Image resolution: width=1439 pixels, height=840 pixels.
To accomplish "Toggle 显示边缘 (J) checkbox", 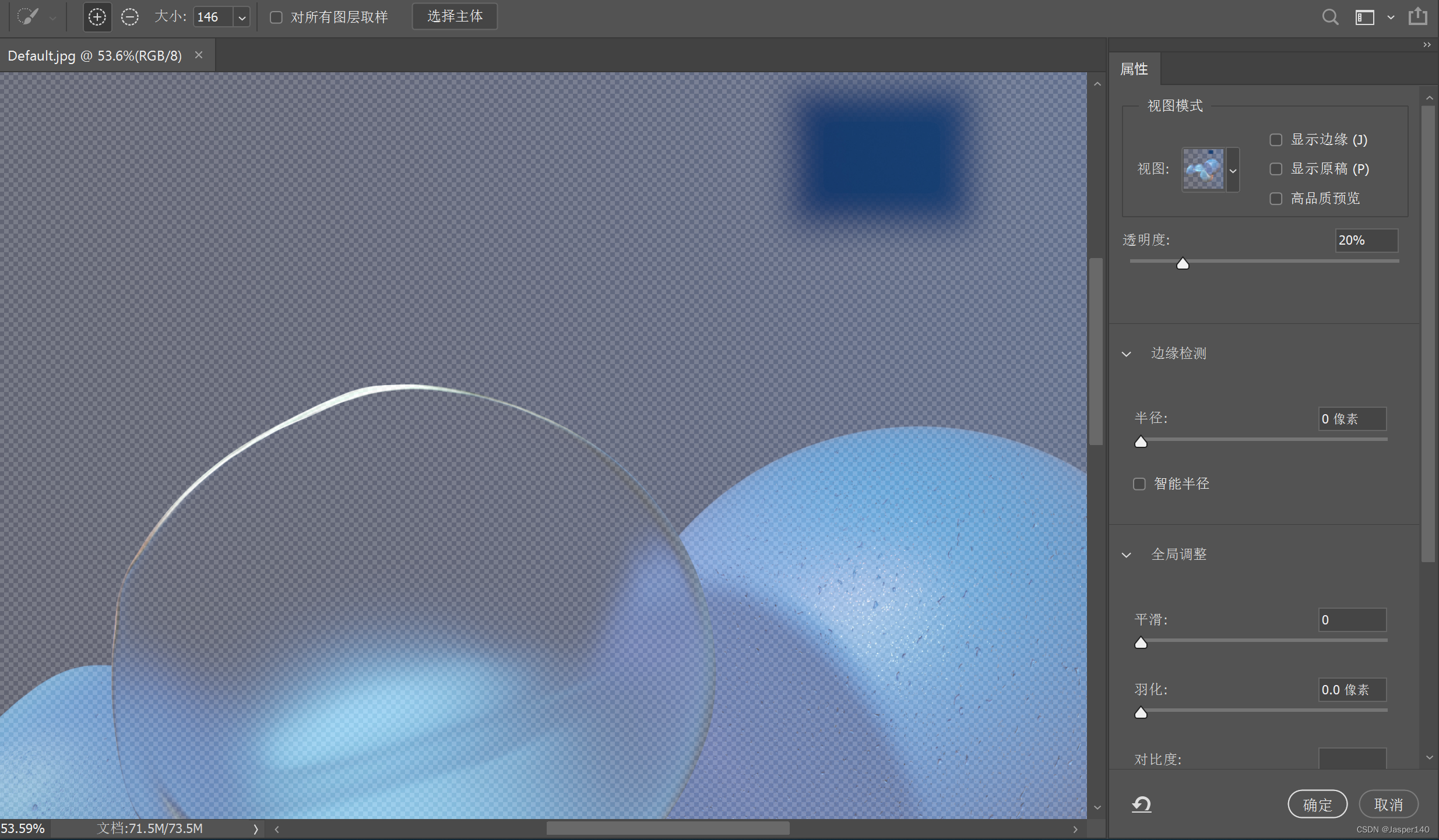I will tap(1276, 140).
